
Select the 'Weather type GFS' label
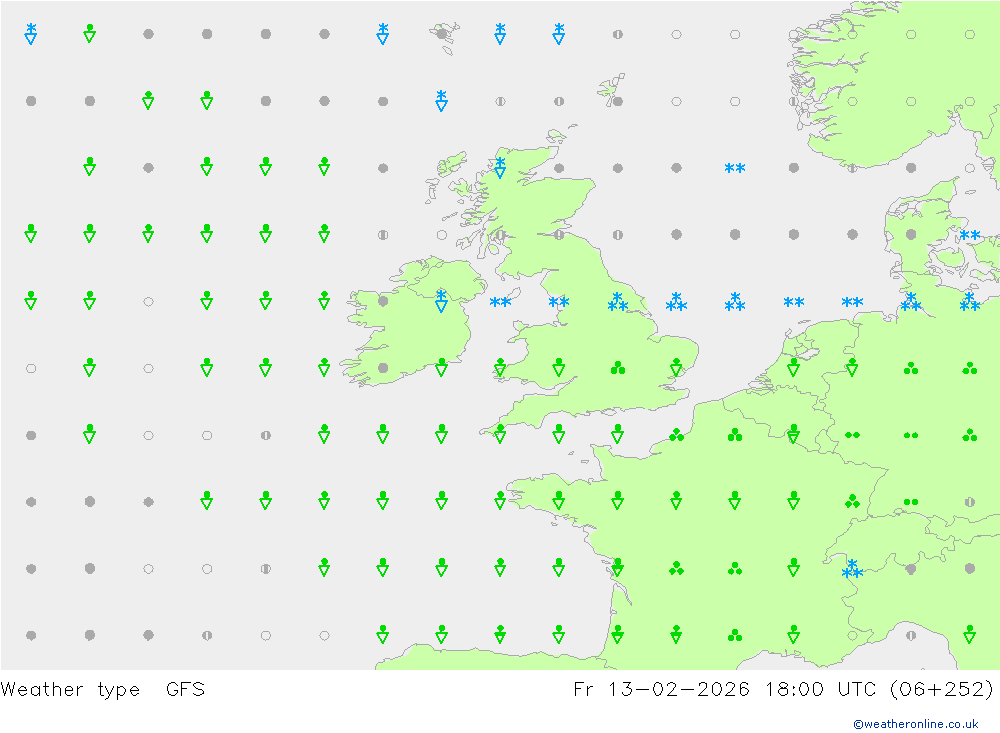tap(103, 690)
